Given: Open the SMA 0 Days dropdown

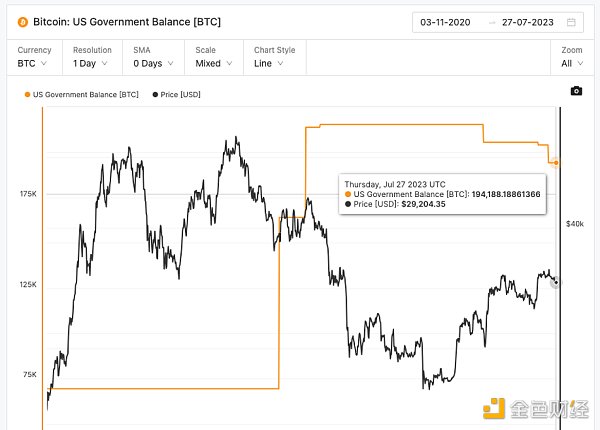Looking at the screenshot, I should 157,63.
